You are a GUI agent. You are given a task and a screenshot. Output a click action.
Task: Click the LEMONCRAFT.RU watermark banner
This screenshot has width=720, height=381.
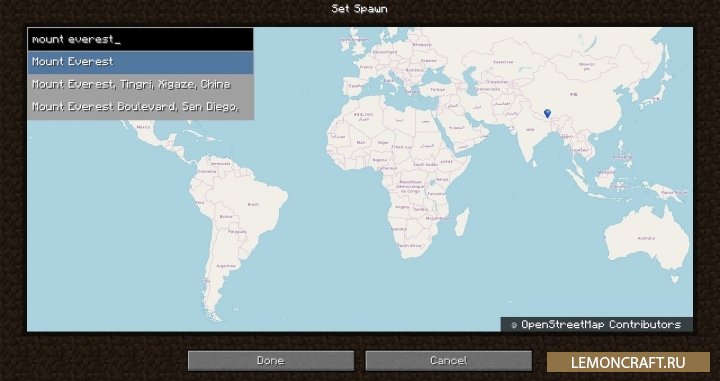(x=628, y=362)
